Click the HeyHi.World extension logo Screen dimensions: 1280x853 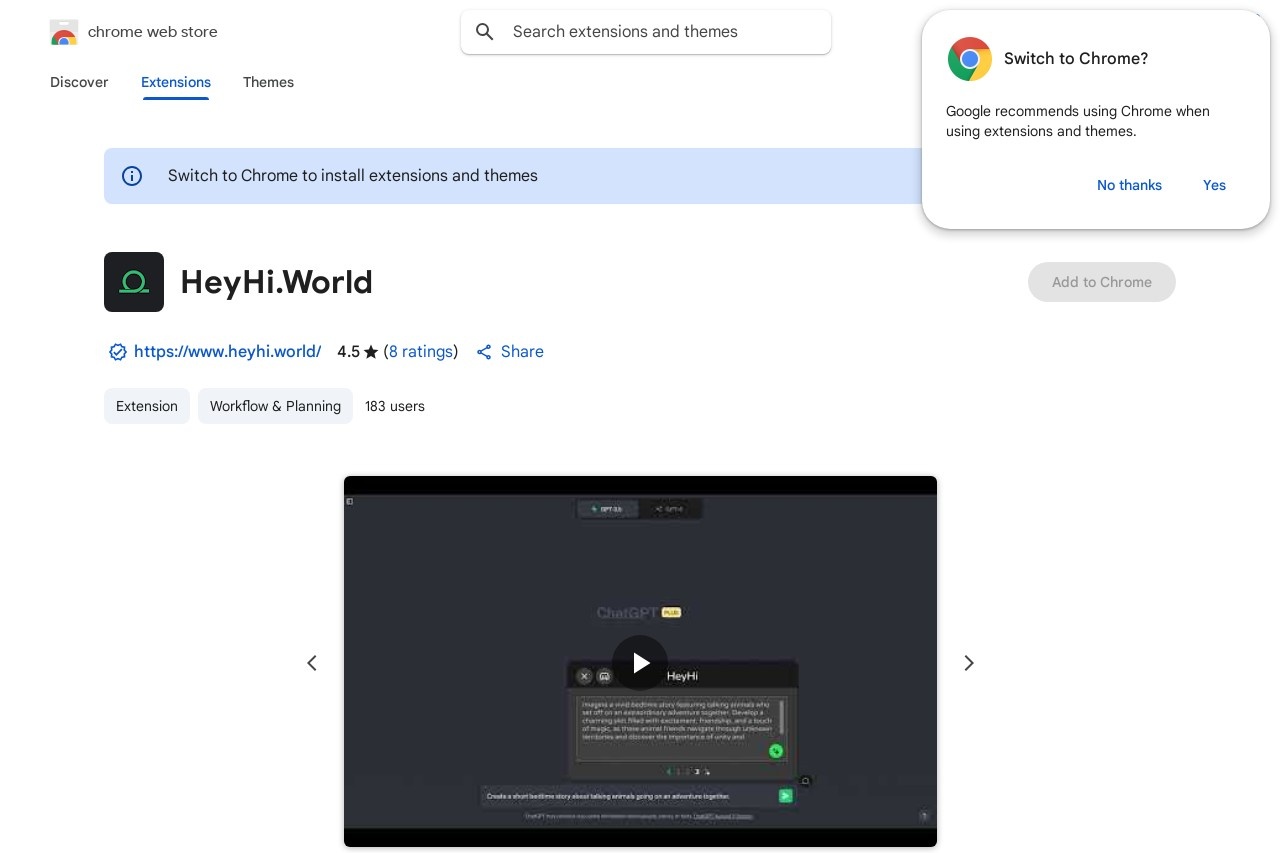tap(134, 282)
